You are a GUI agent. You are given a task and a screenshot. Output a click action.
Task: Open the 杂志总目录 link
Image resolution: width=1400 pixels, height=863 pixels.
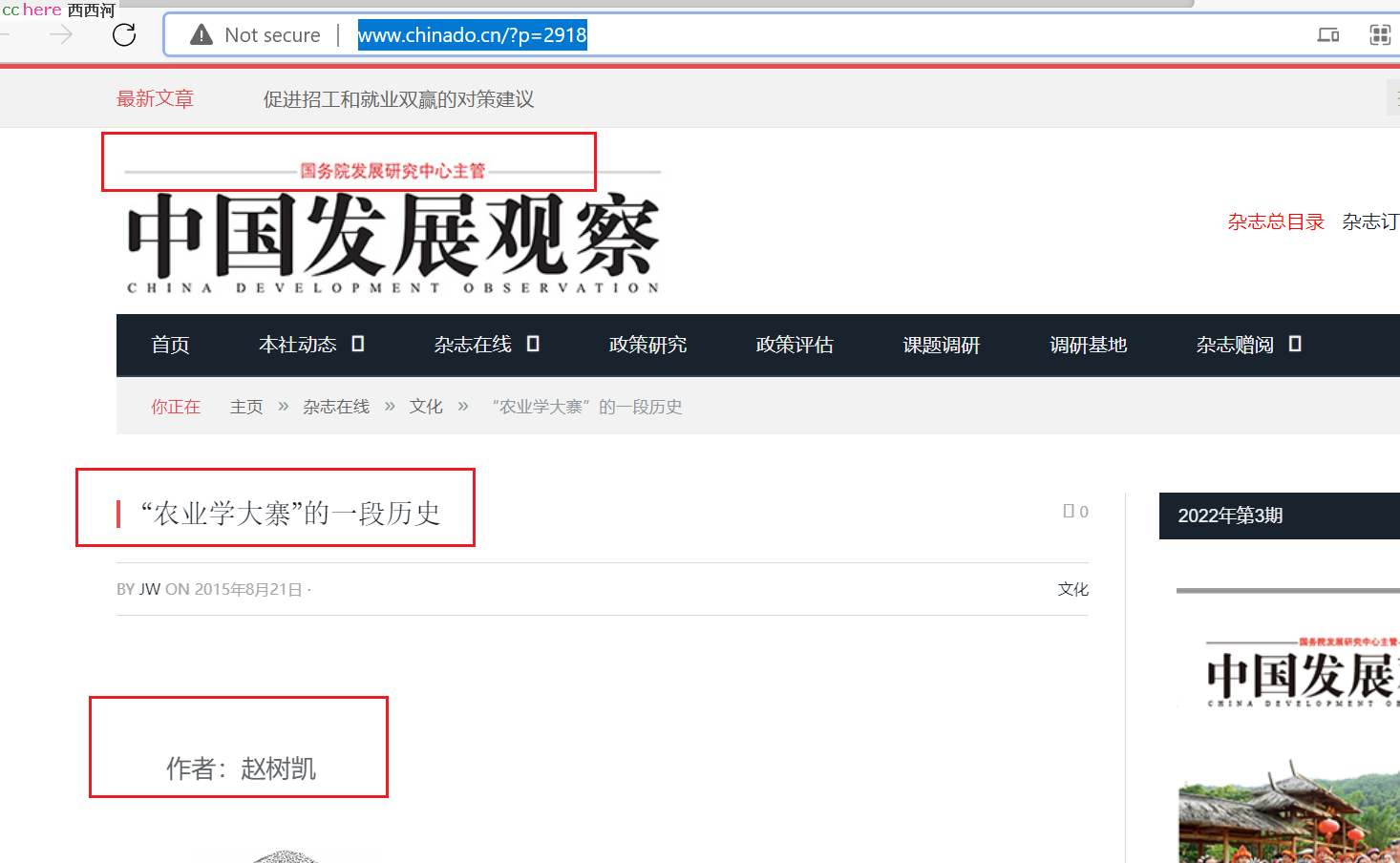click(1276, 221)
